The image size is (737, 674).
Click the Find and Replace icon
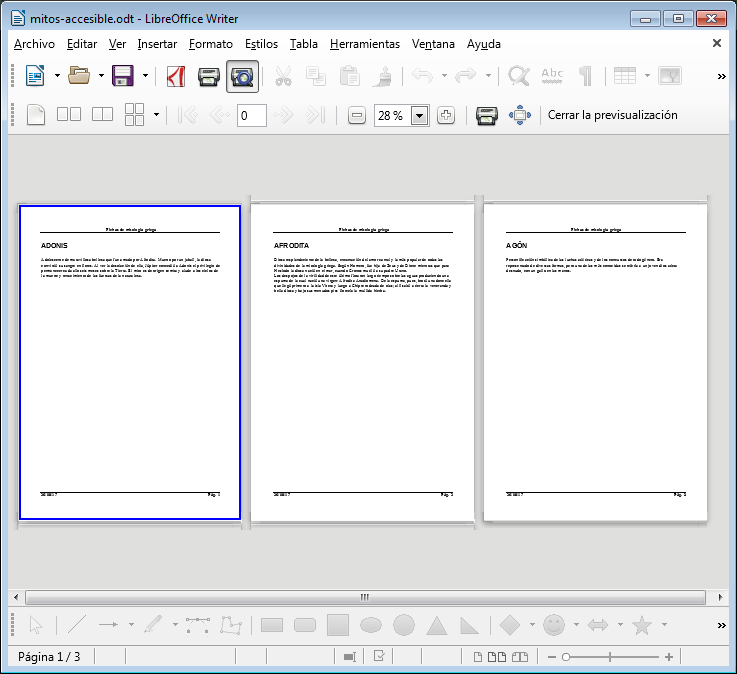point(519,76)
